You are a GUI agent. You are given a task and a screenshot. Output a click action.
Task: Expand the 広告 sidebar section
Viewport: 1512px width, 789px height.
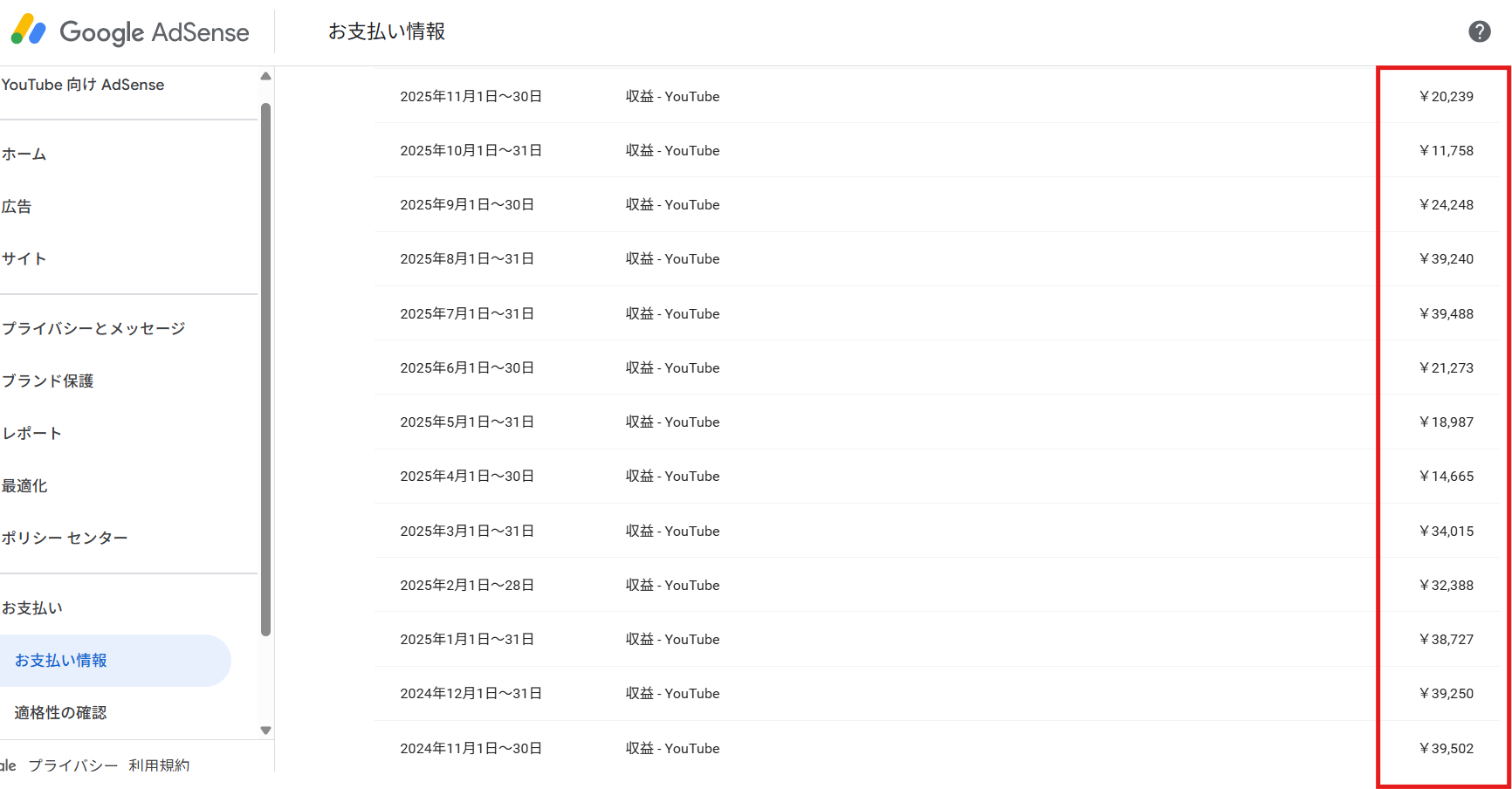point(17,207)
